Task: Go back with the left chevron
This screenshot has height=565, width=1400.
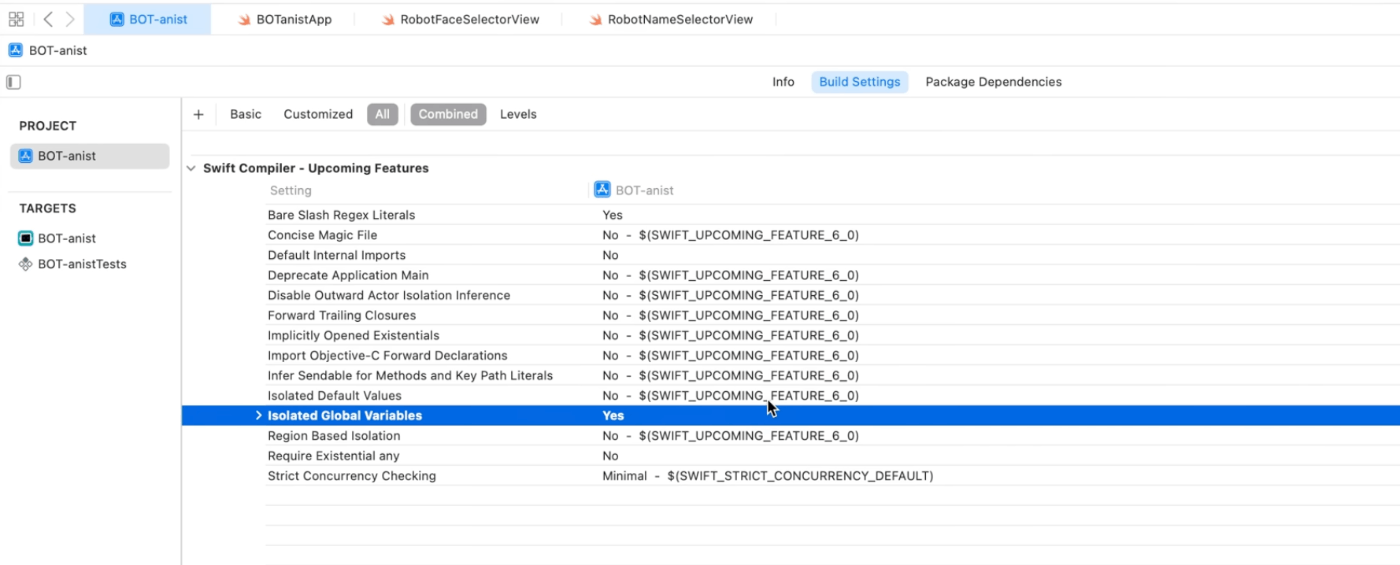Action: pos(48,19)
